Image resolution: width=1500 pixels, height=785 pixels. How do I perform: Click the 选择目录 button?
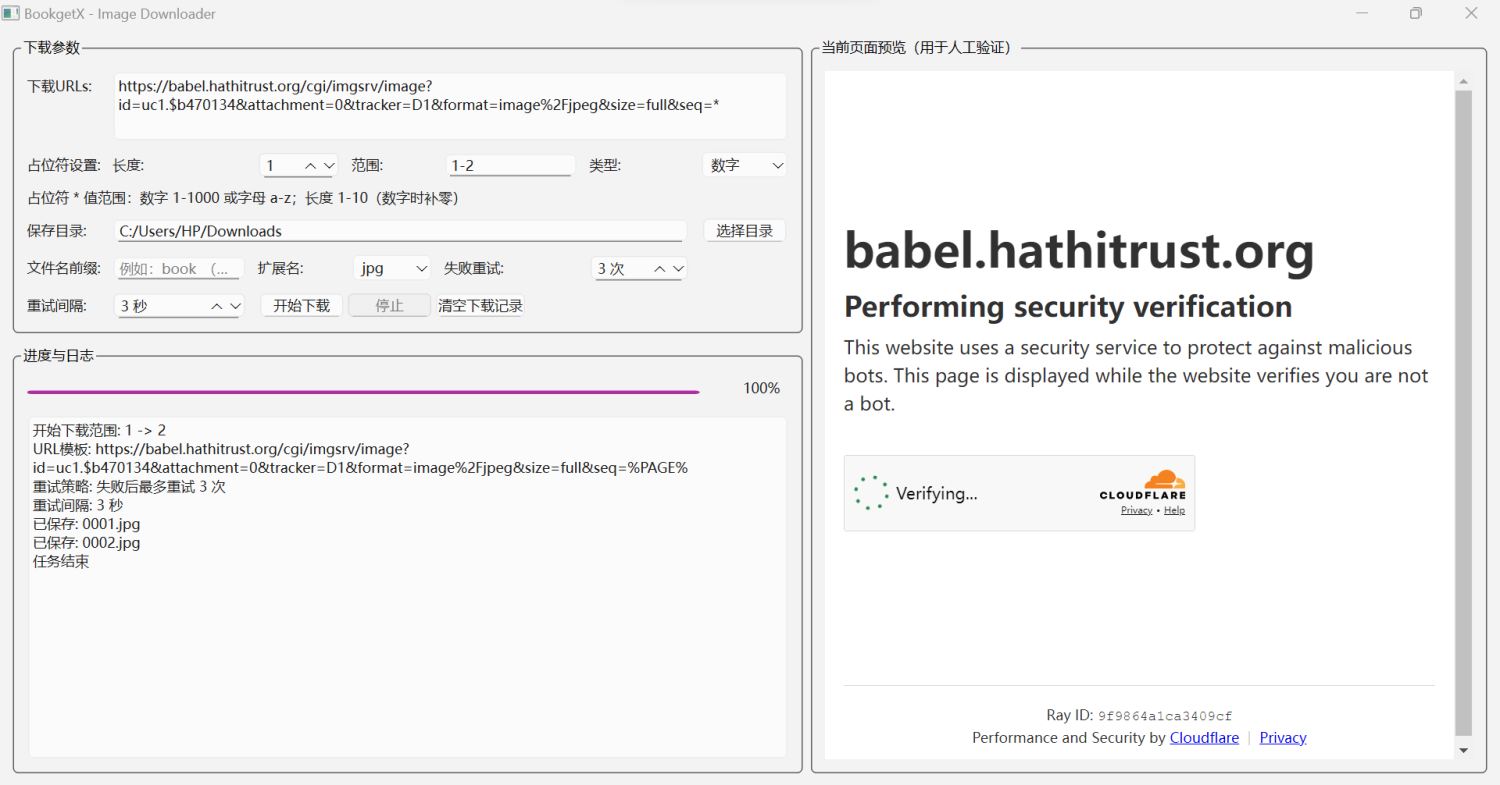coord(745,231)
